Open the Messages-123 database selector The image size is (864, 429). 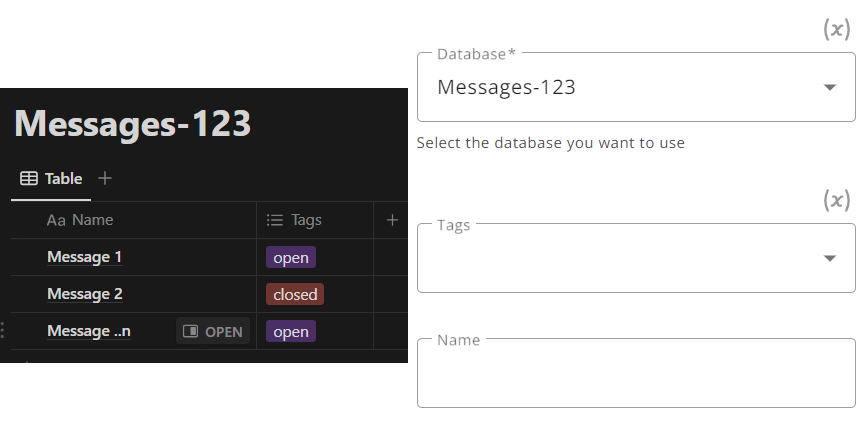(636, 87)
